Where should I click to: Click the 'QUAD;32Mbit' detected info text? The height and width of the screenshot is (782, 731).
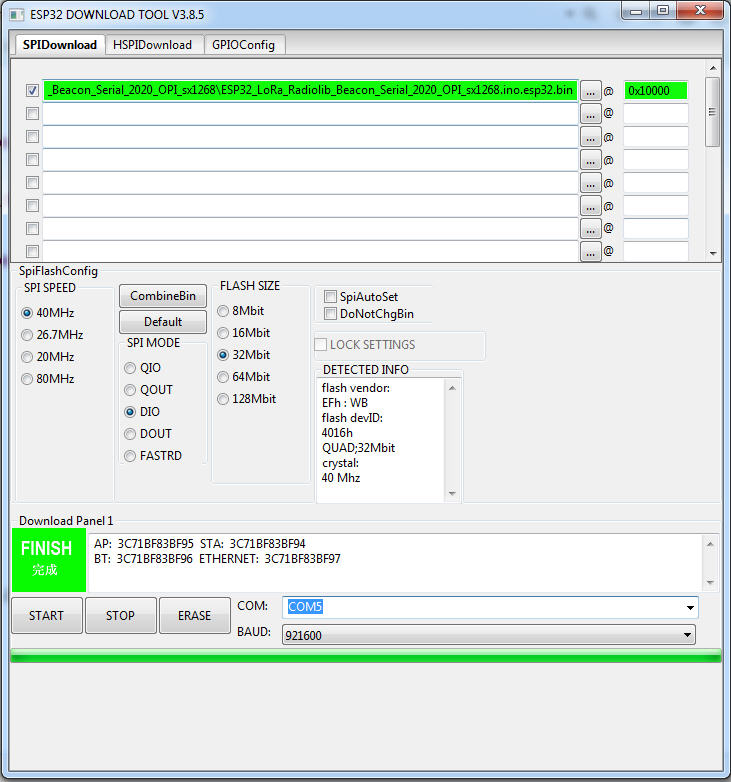point(358,448)
